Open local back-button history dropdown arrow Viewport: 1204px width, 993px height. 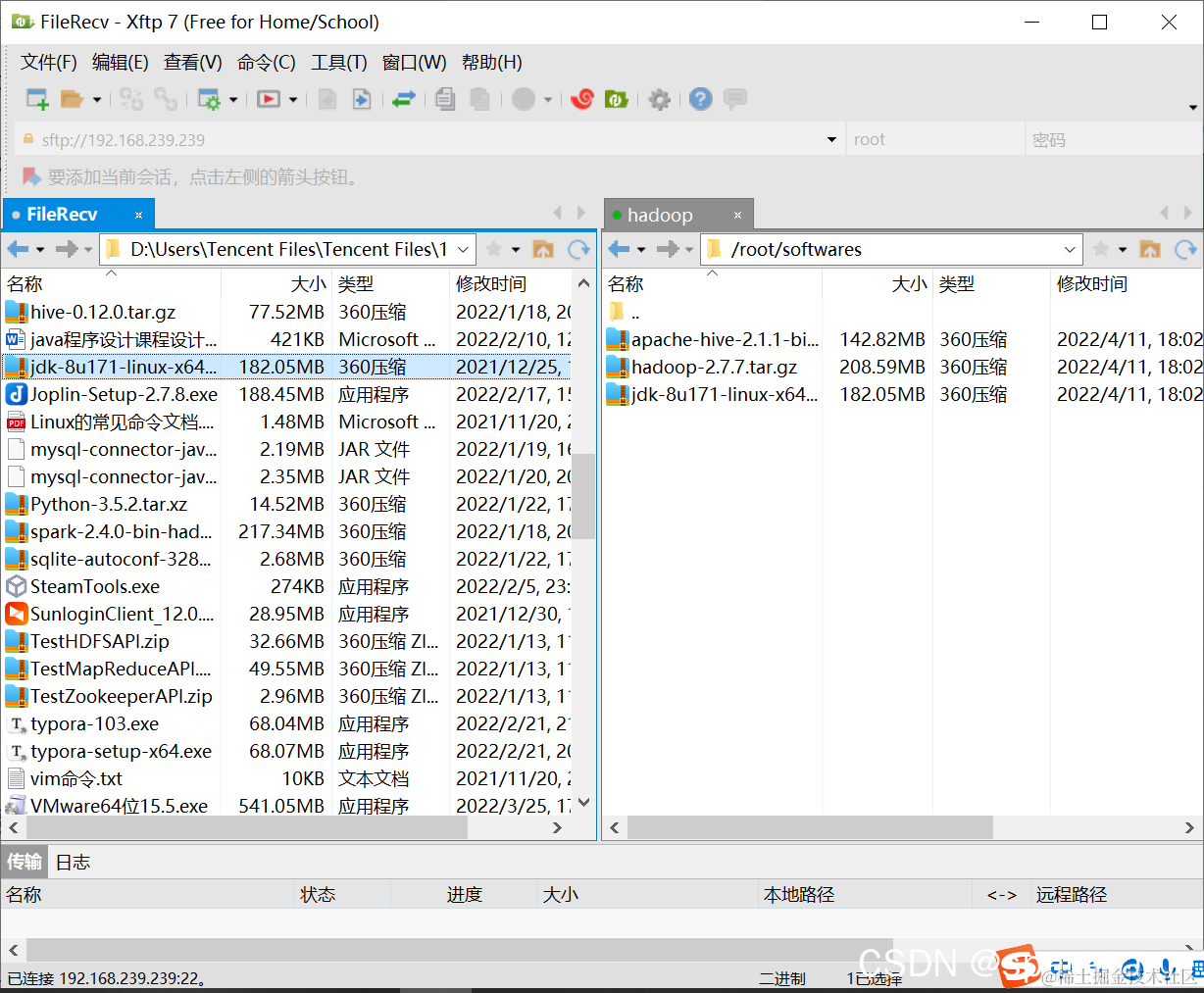coord(40,249)
